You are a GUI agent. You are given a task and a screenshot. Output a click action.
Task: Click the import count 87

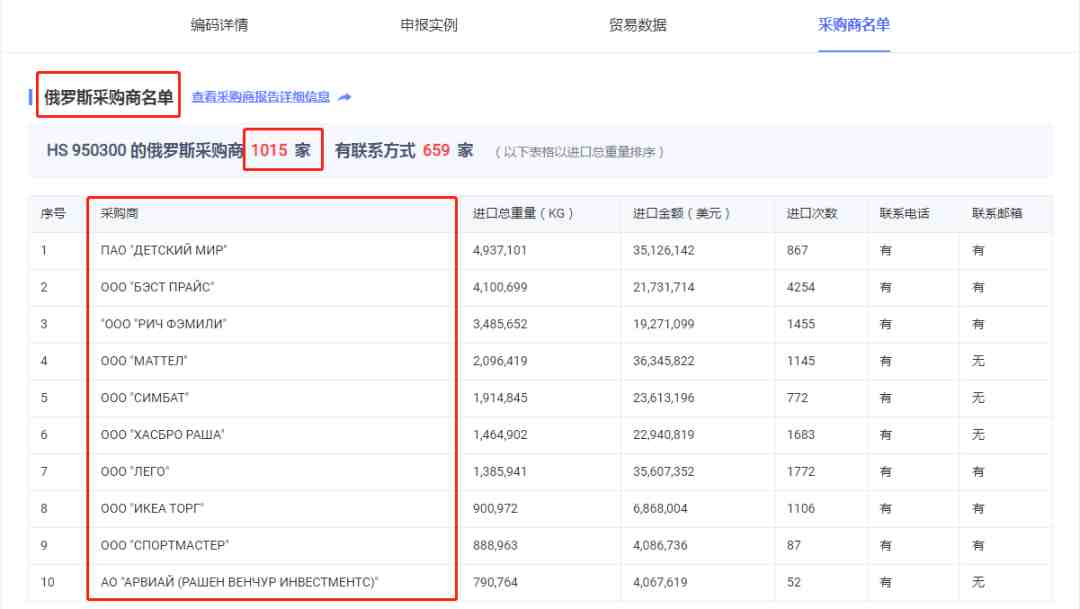794,545
